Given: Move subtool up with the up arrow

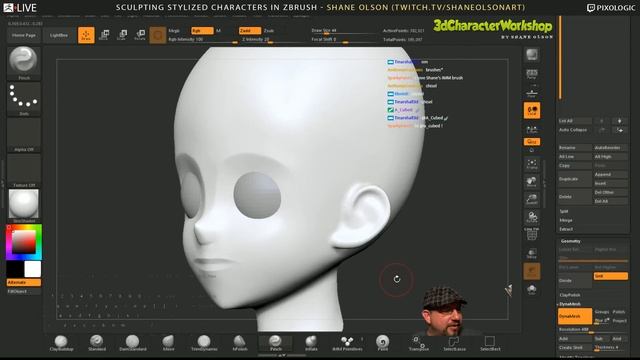Looking at the screenshot, I should pyautogui.click(x=602, y=121).
